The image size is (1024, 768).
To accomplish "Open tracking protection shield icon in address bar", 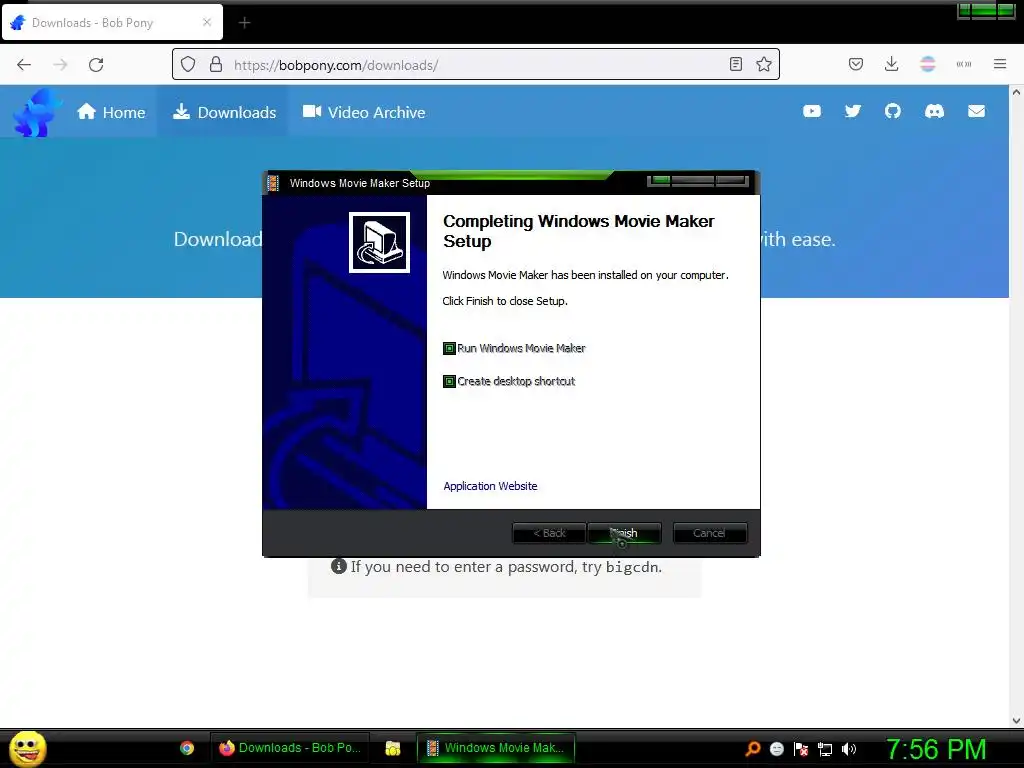I will coord(188,65).
